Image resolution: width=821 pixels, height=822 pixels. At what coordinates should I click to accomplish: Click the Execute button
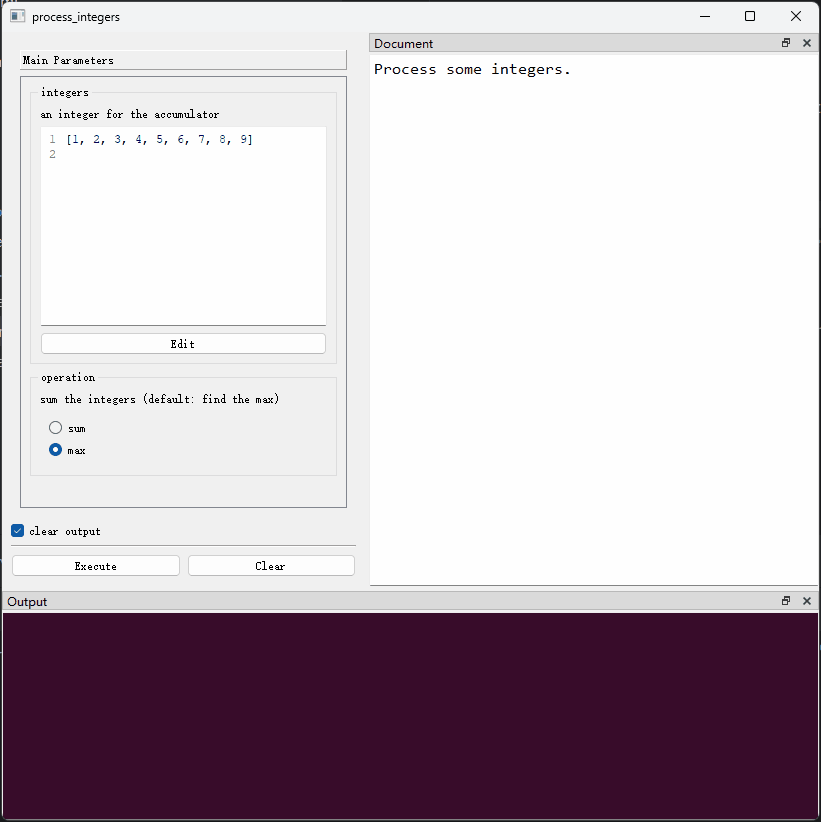[96, 566]
